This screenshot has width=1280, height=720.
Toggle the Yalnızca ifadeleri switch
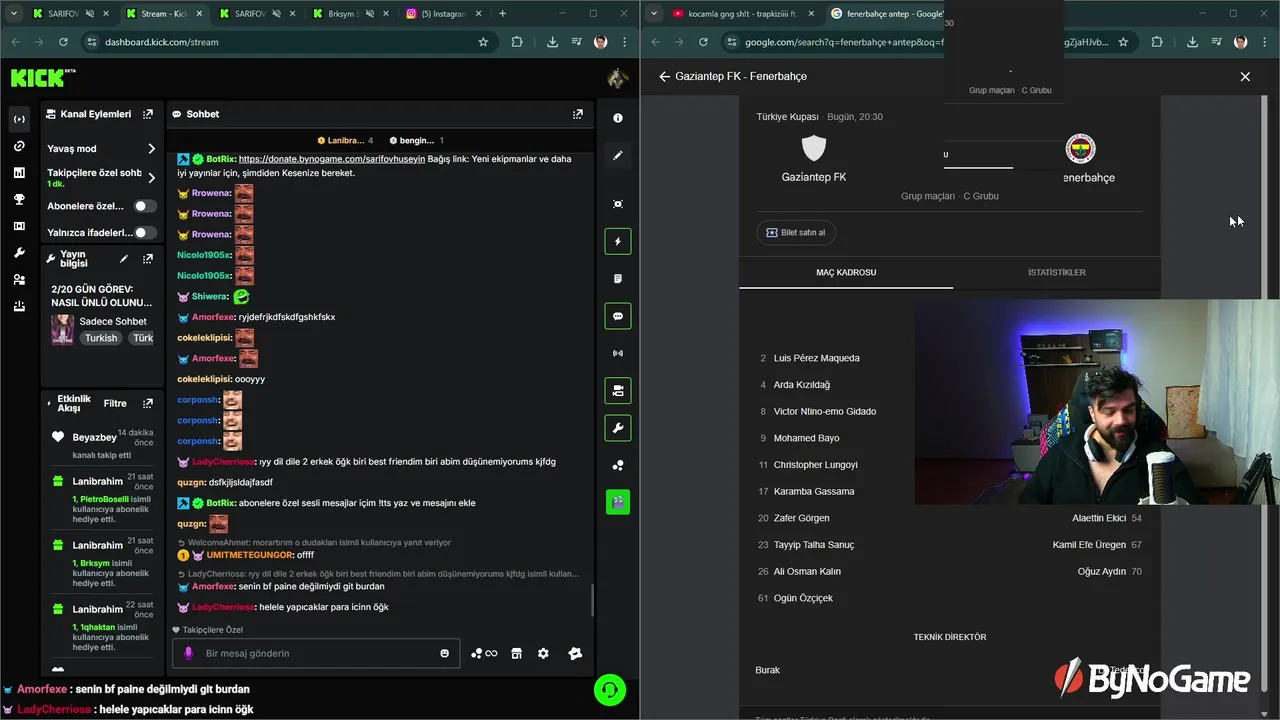coord(146,232)
